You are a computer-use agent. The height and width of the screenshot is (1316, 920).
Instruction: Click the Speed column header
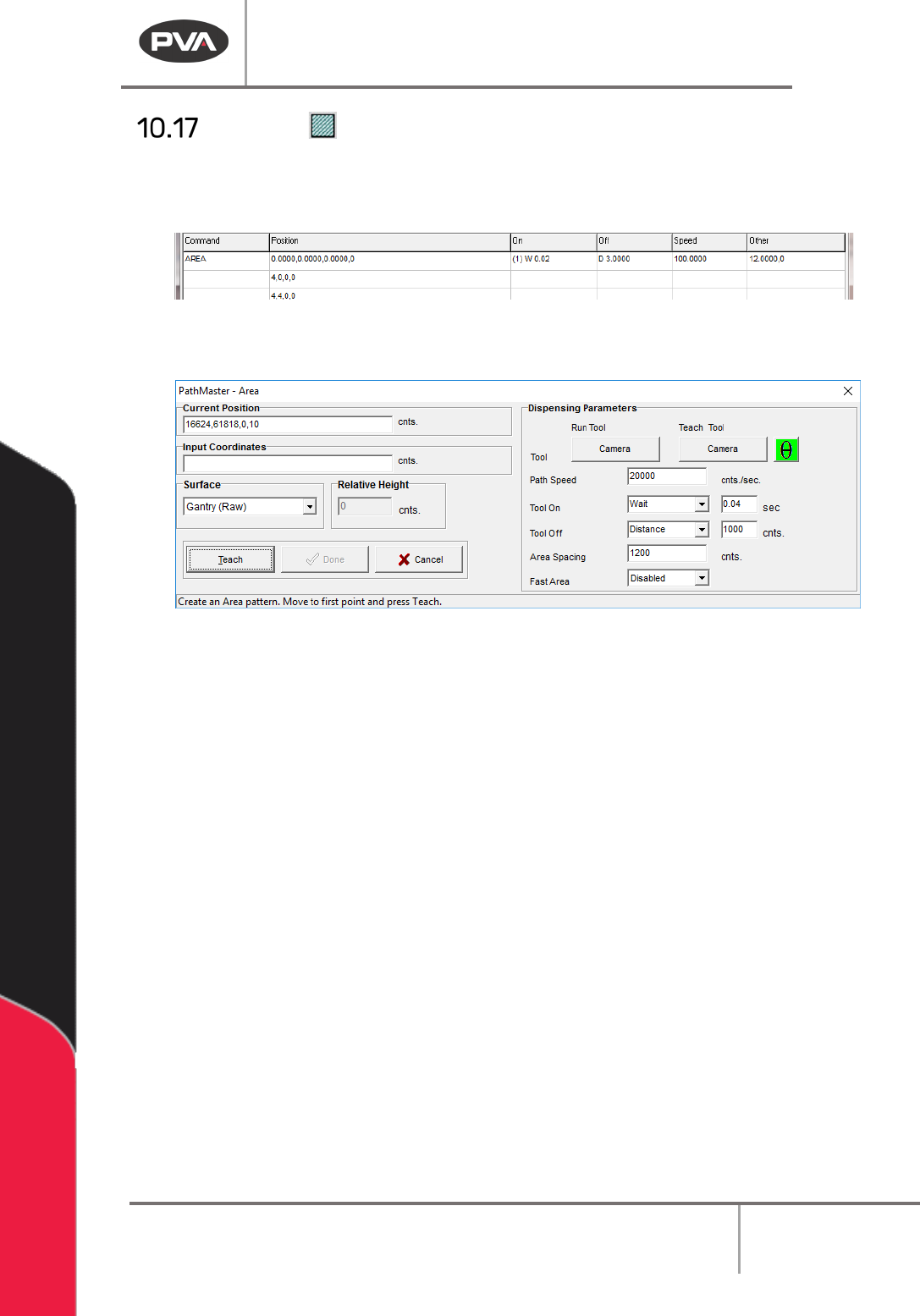click(x=709, y=241)
